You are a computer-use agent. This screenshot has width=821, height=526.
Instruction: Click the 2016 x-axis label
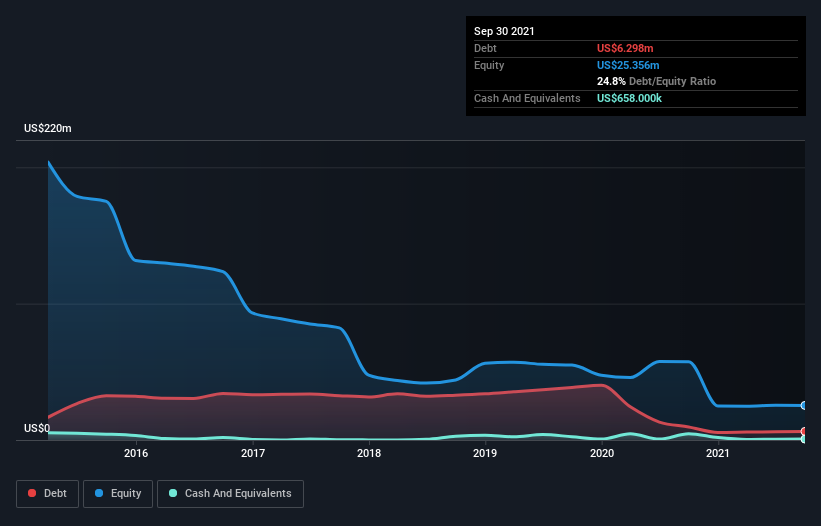136,453
